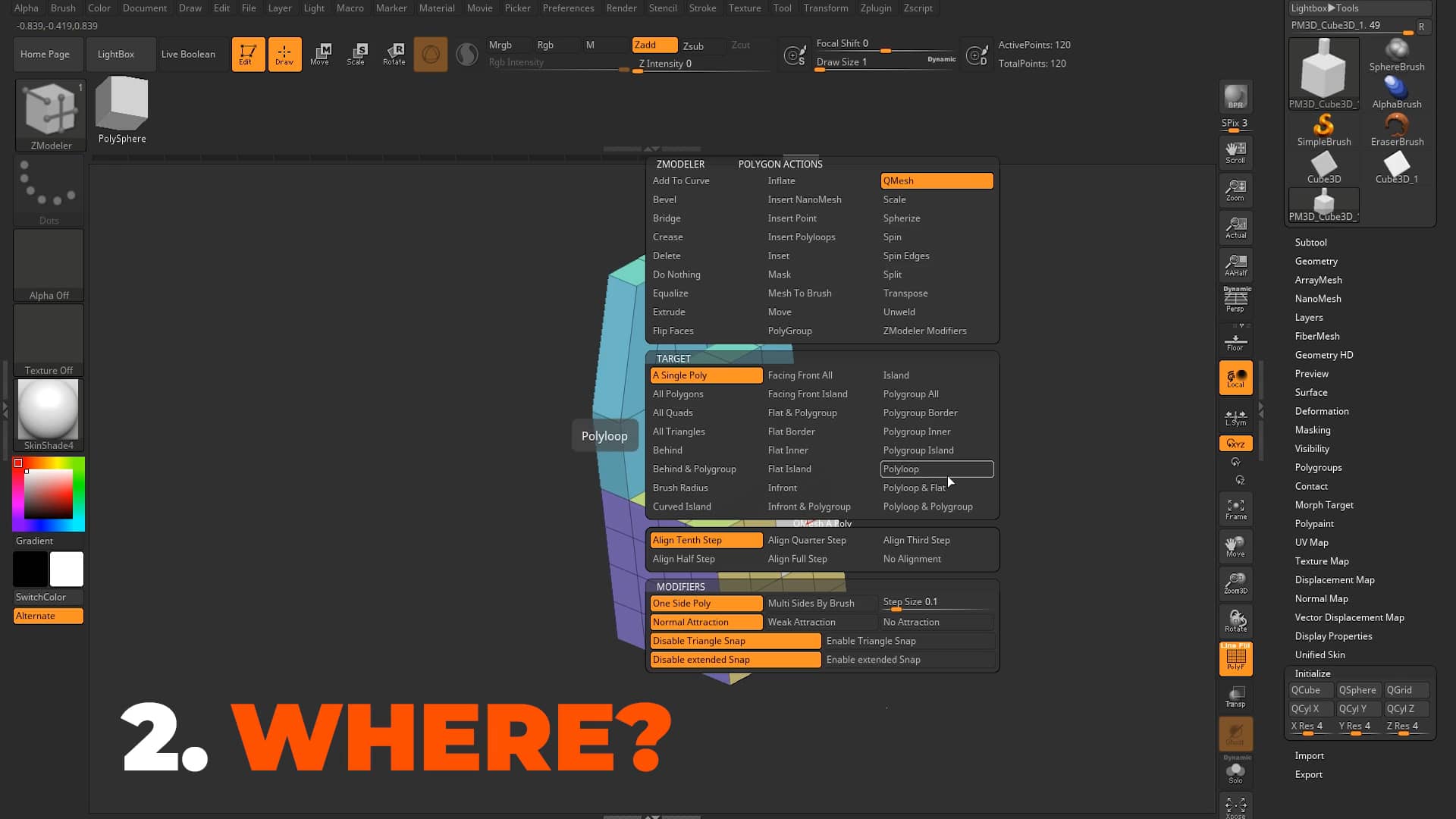Select the Move gyro tool in top toolbar
Image resolution: width=1456 pixels, height=819 pixels.
321,54
